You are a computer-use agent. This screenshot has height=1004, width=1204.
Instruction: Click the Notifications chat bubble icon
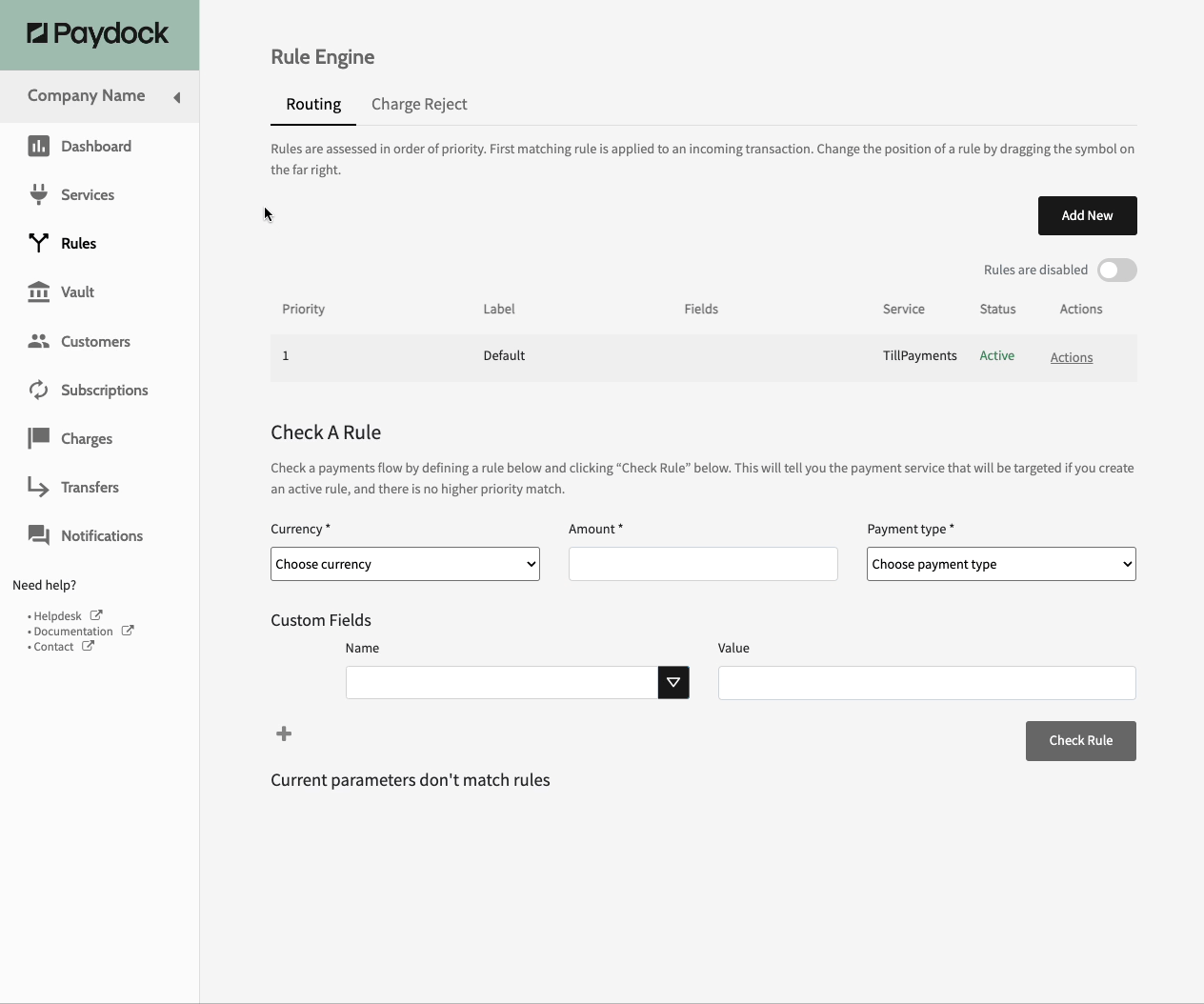pyautogui.click(x=38, y=535)
